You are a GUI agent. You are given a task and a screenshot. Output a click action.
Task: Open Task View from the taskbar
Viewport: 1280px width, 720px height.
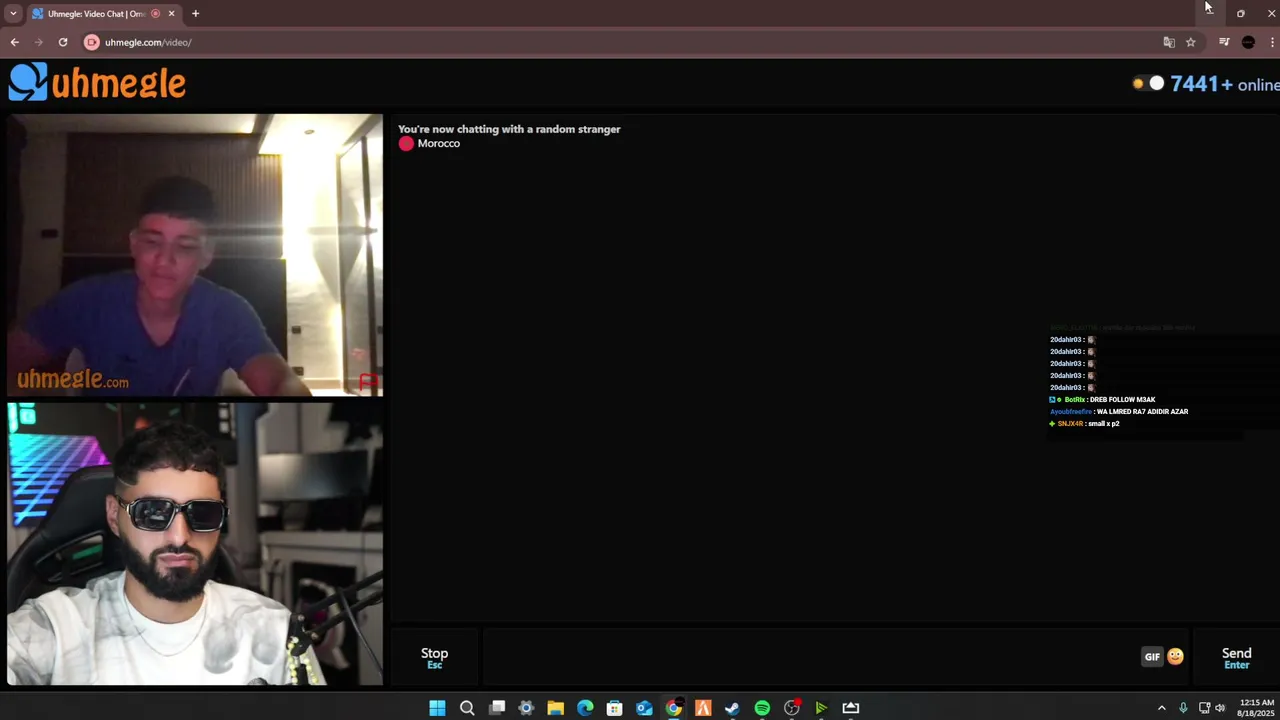click(497, 708)
